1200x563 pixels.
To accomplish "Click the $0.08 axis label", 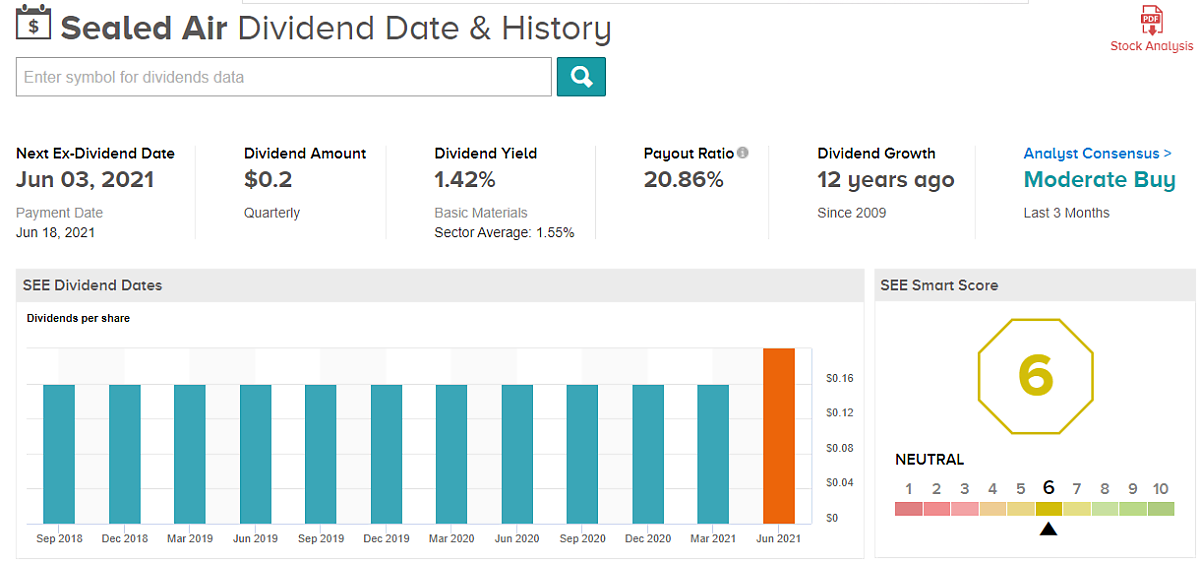I will 840,448.
